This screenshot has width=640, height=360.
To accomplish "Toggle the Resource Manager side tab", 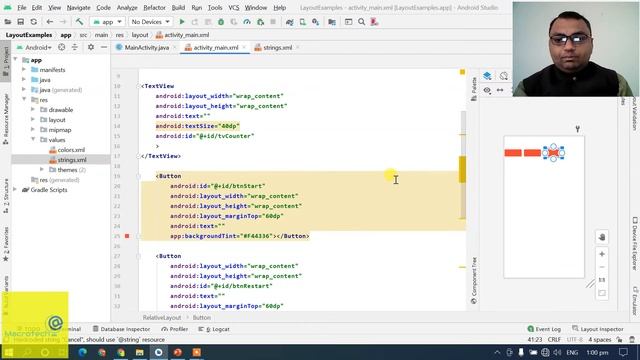I will point(6,119).
